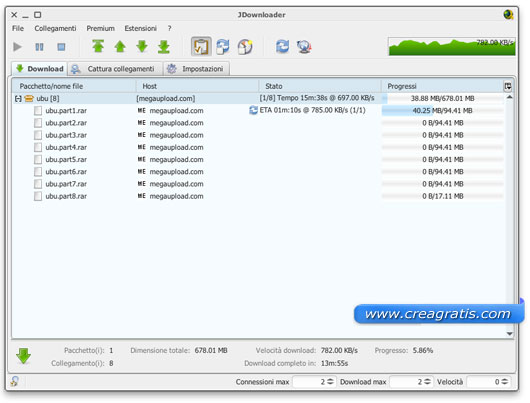The height and width of the screenshot is (403, 530).
Task: Toggle clipboard monitoring icon
Action: point(201,46)
